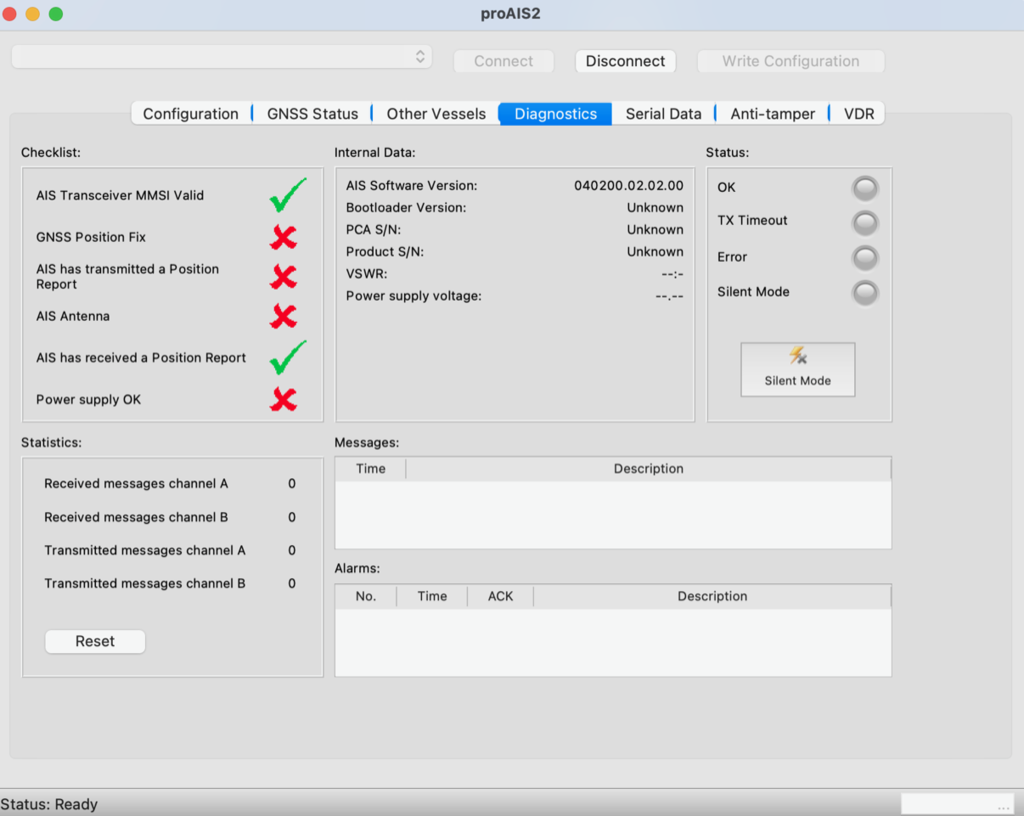The width and height of the screenshot is (1024, 816).
Task: Click the Write Configuration button
Action: 790,61
